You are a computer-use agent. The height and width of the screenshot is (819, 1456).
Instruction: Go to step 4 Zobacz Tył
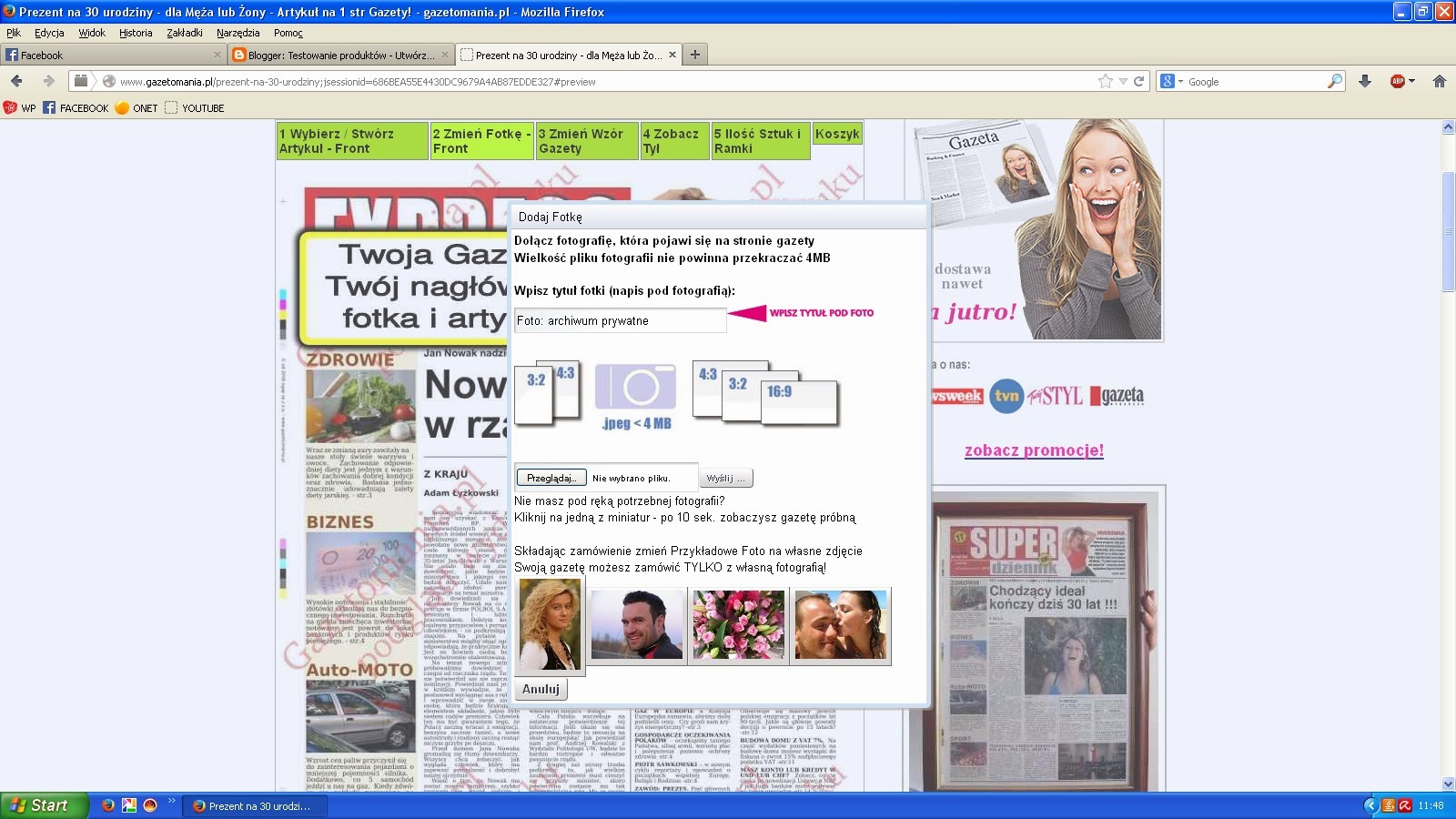tap(674, 141)
